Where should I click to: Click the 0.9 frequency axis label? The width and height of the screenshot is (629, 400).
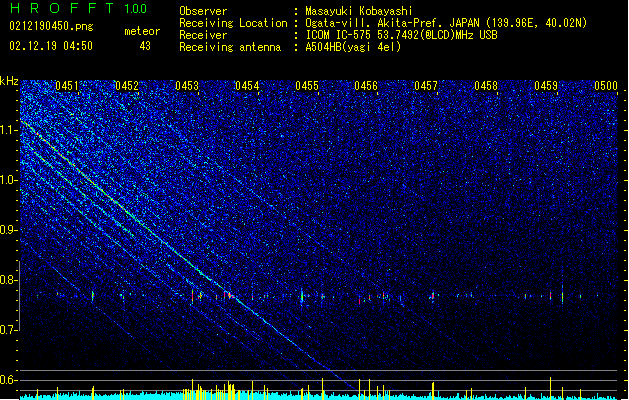point(9,230)
